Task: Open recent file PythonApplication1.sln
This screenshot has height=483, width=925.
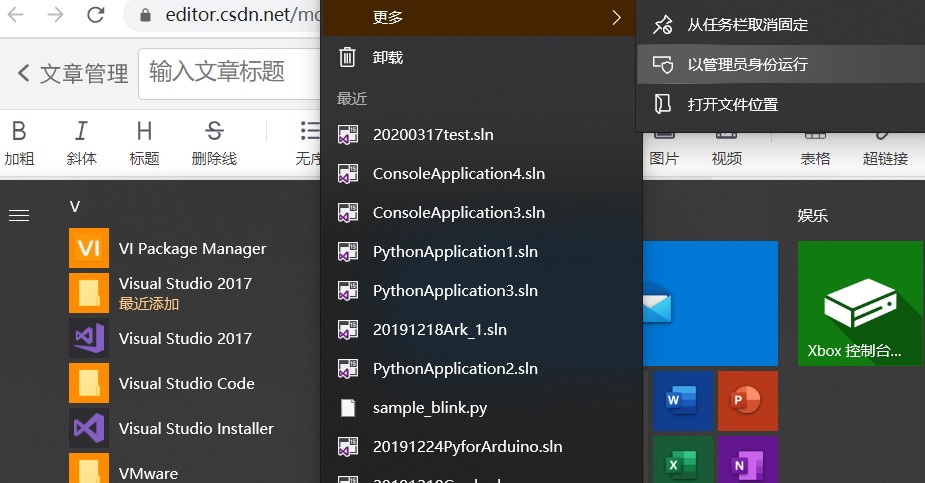Action: (481, 251)
